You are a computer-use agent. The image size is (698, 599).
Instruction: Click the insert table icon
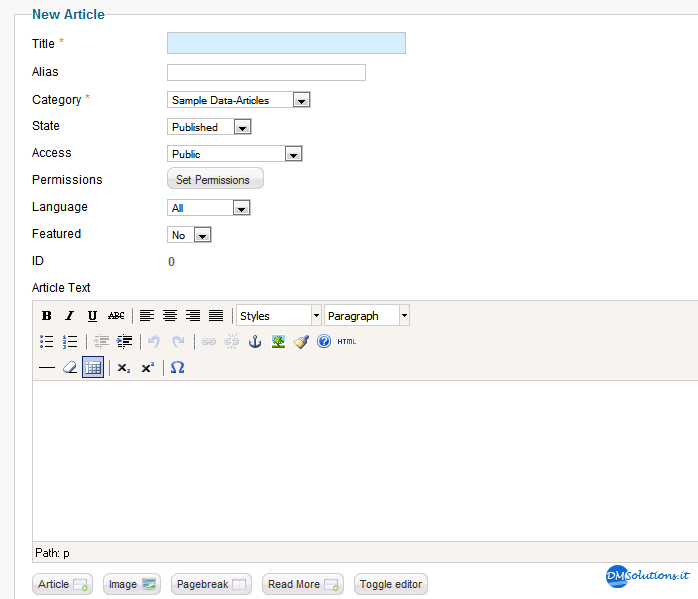93,368
